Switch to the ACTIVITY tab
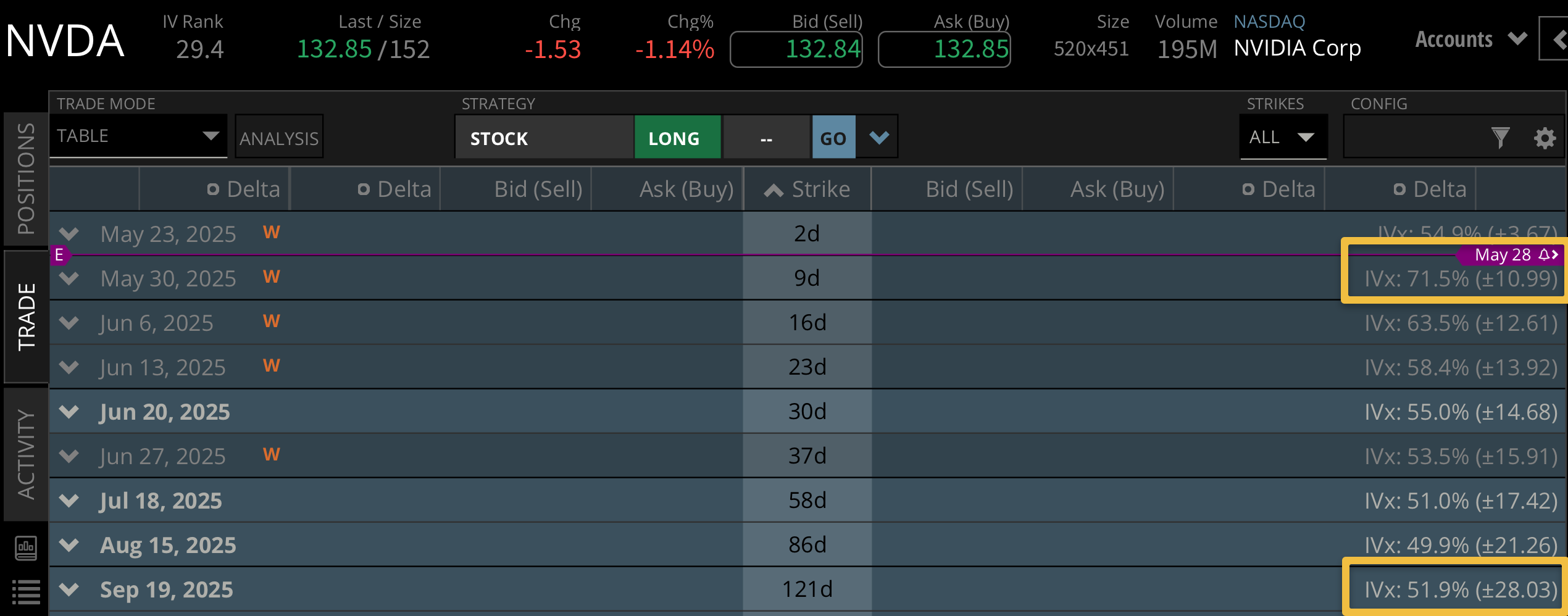 pyautogui.click(x=26, y=451)
